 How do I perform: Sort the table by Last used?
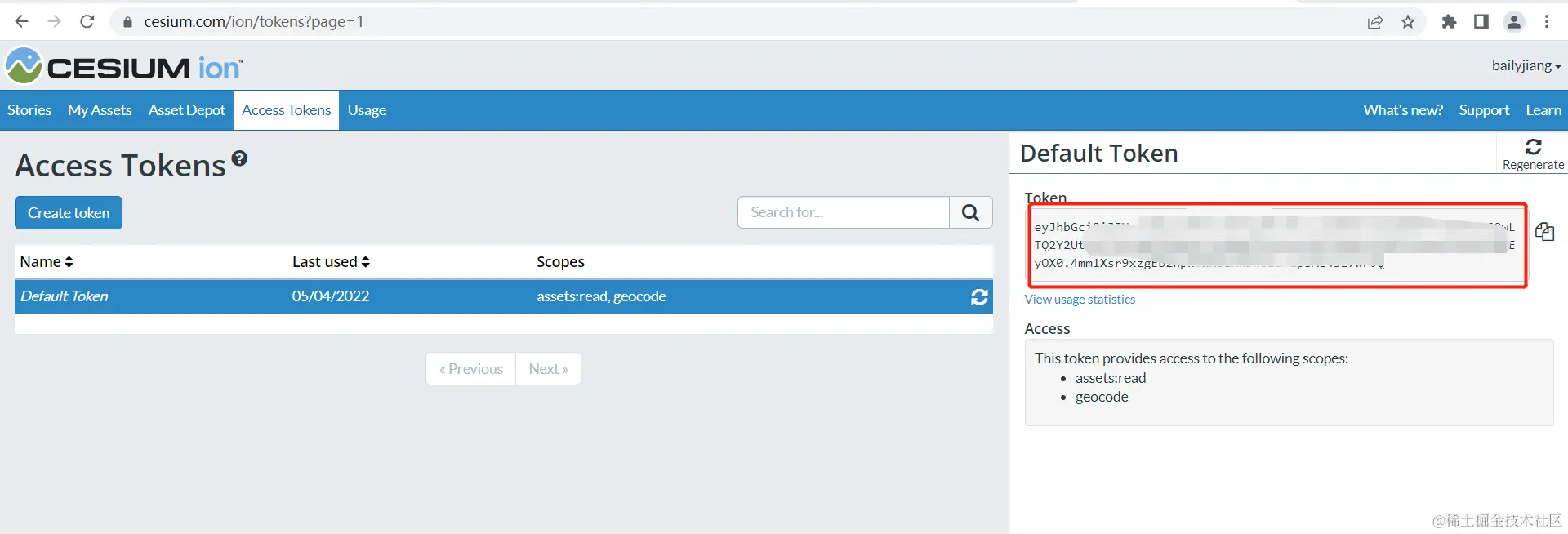[x=331, y=261]
